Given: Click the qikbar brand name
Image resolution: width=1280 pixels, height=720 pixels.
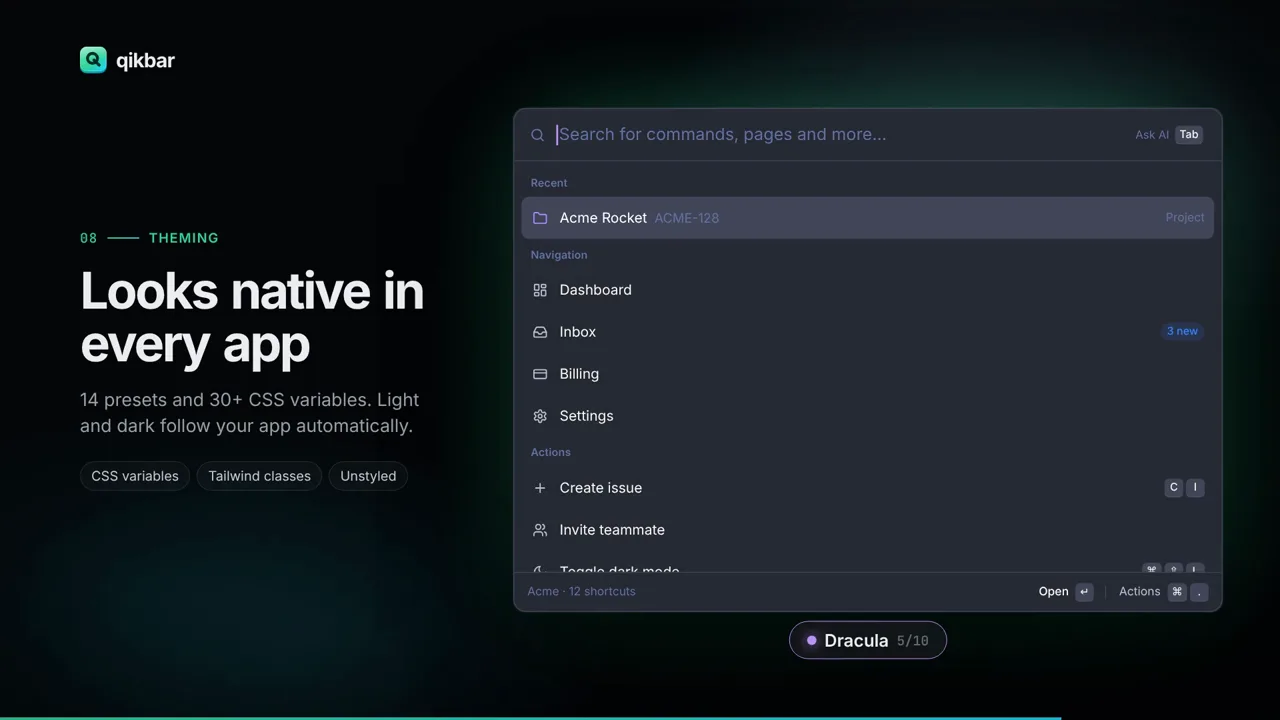Looking at the screenshot, I should pyautogui.click(x=145, y=61).
